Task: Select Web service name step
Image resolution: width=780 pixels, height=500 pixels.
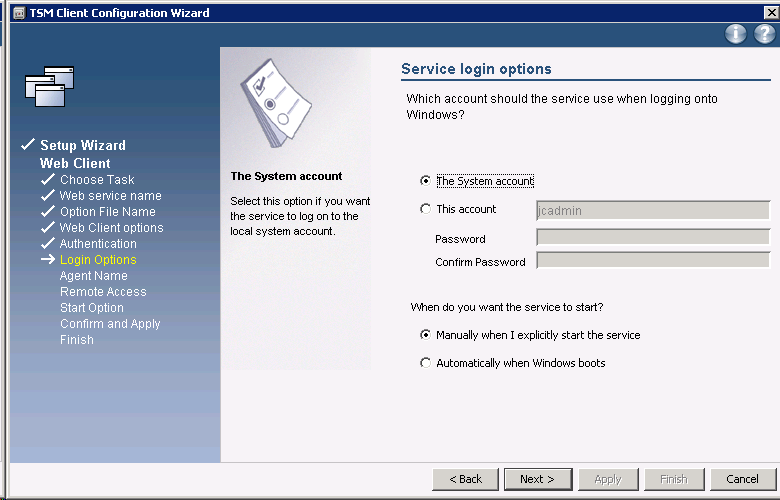Action: (110, 196)
